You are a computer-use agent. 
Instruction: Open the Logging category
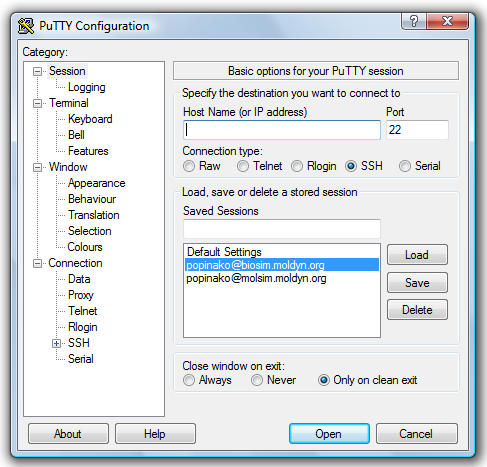pos(87,87)
